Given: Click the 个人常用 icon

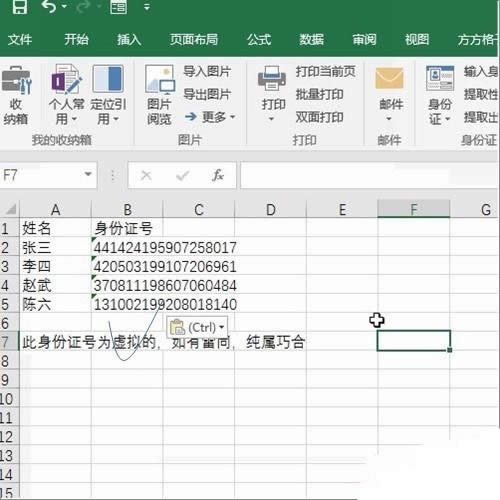Looking at the screenshot, I should [66, 79].
